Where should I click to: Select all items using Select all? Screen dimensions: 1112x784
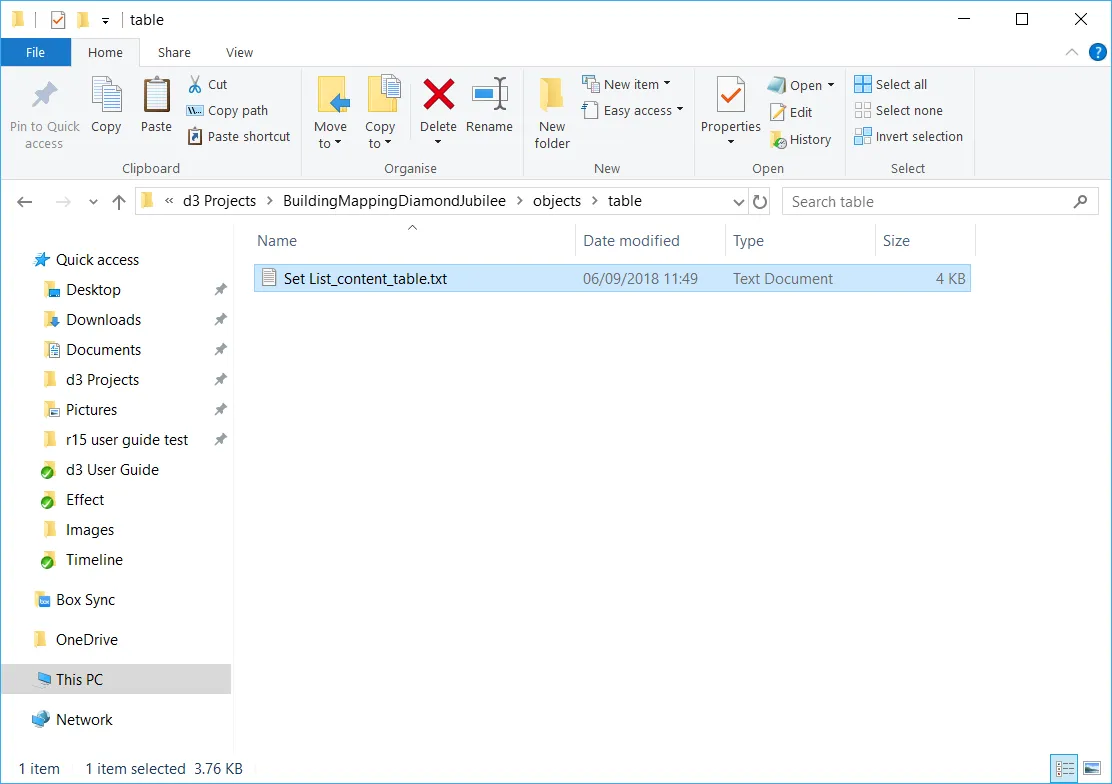[890, 84]
